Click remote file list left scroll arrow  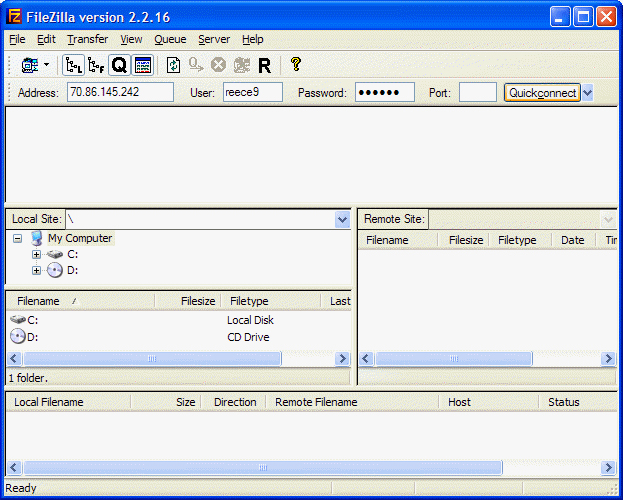[366, 359]
